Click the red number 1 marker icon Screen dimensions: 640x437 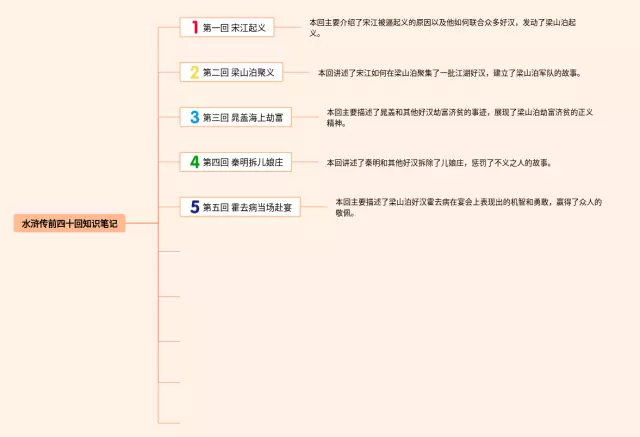coord(194,27)
